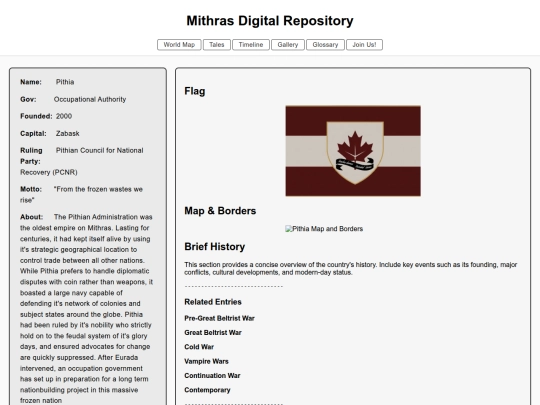Open the Pre-Great Beltrist War entry
Screen dimensions: 540x405
pyautogui.click(x=219, y=318)
